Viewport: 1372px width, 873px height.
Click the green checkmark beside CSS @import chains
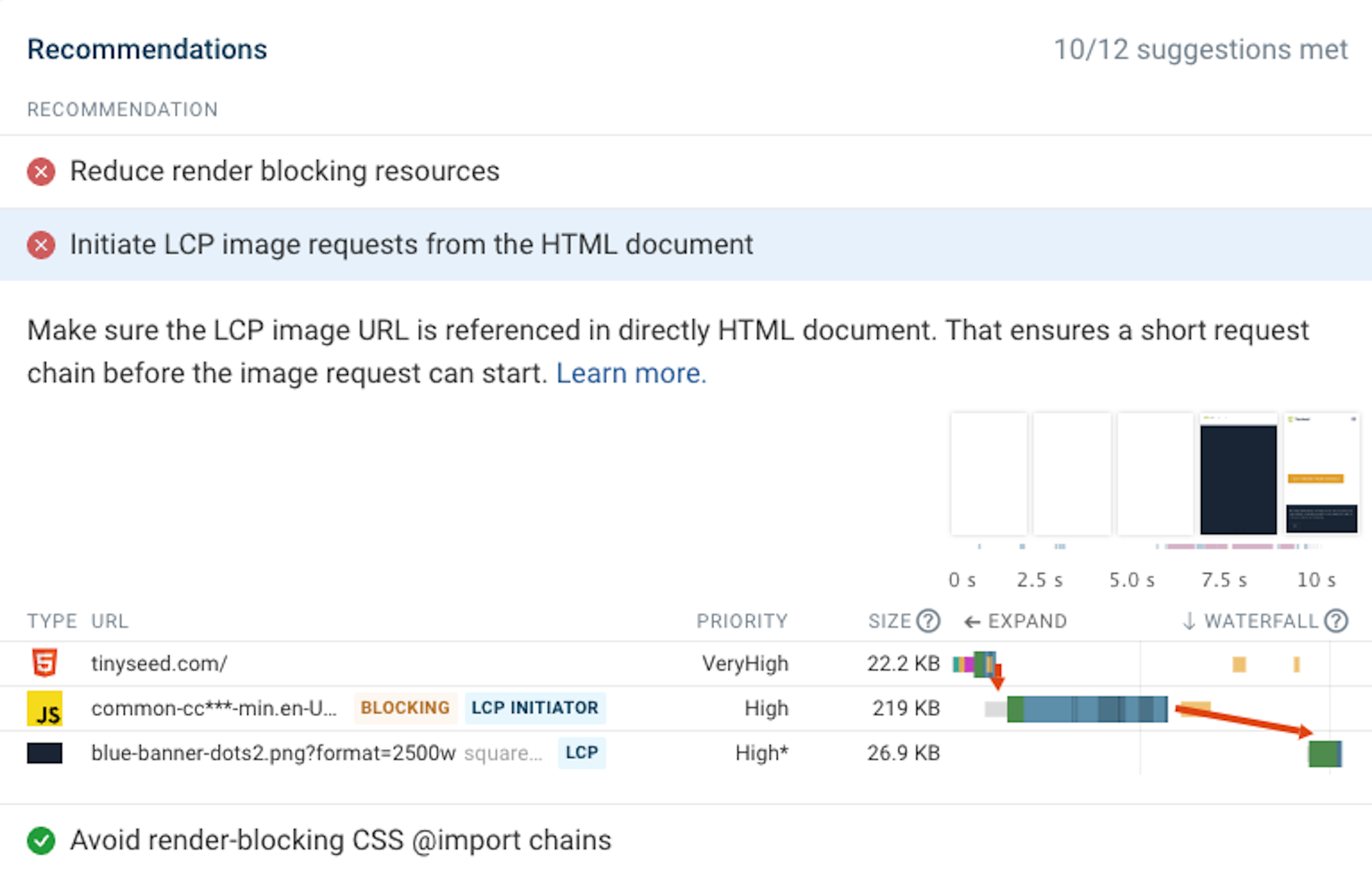point(41,839)
